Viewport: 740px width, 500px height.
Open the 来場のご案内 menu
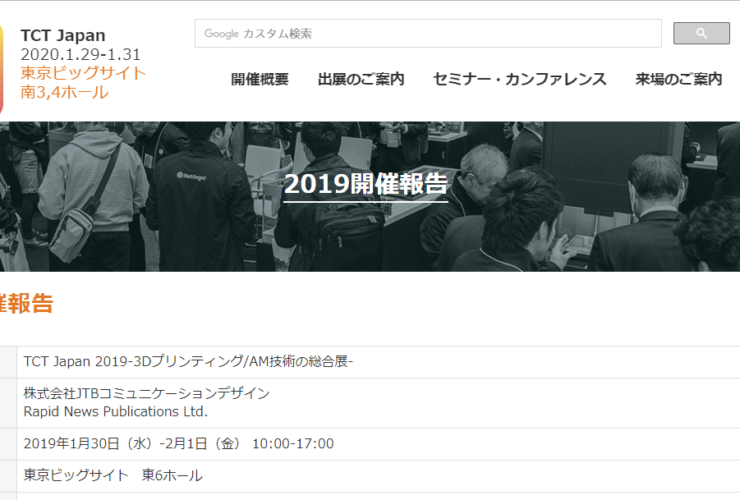tap(679, 79)
